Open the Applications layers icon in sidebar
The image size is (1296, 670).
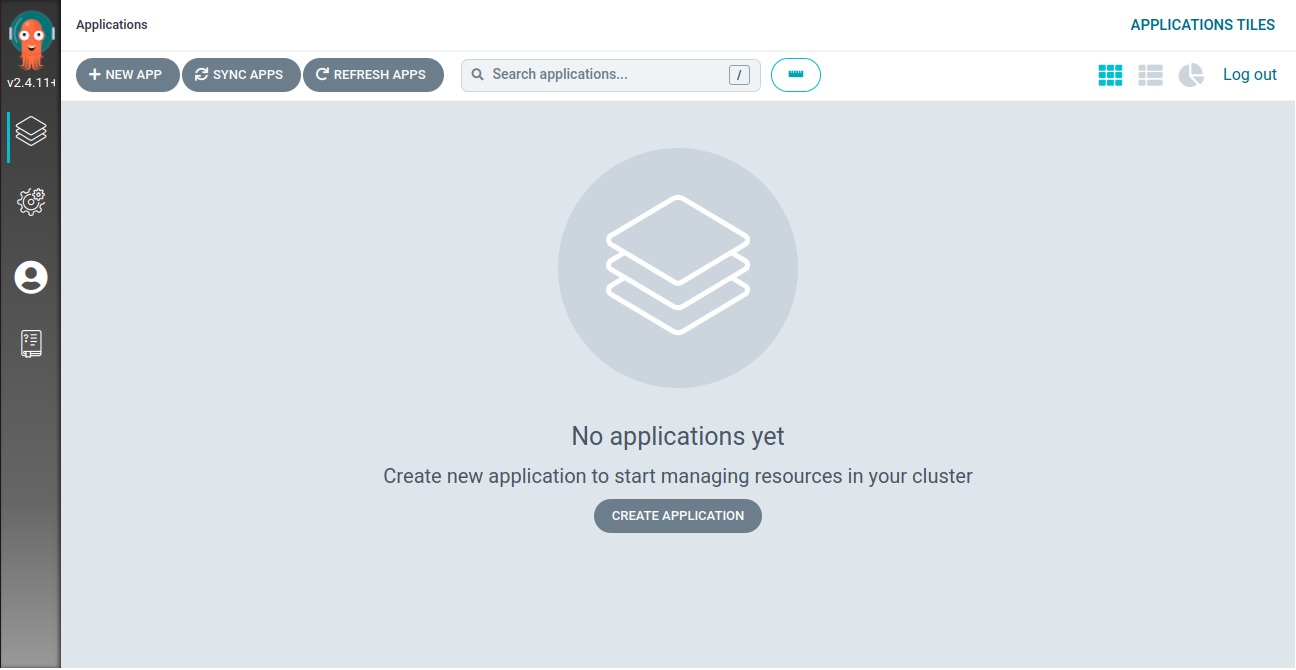click(x=31, y=132)
